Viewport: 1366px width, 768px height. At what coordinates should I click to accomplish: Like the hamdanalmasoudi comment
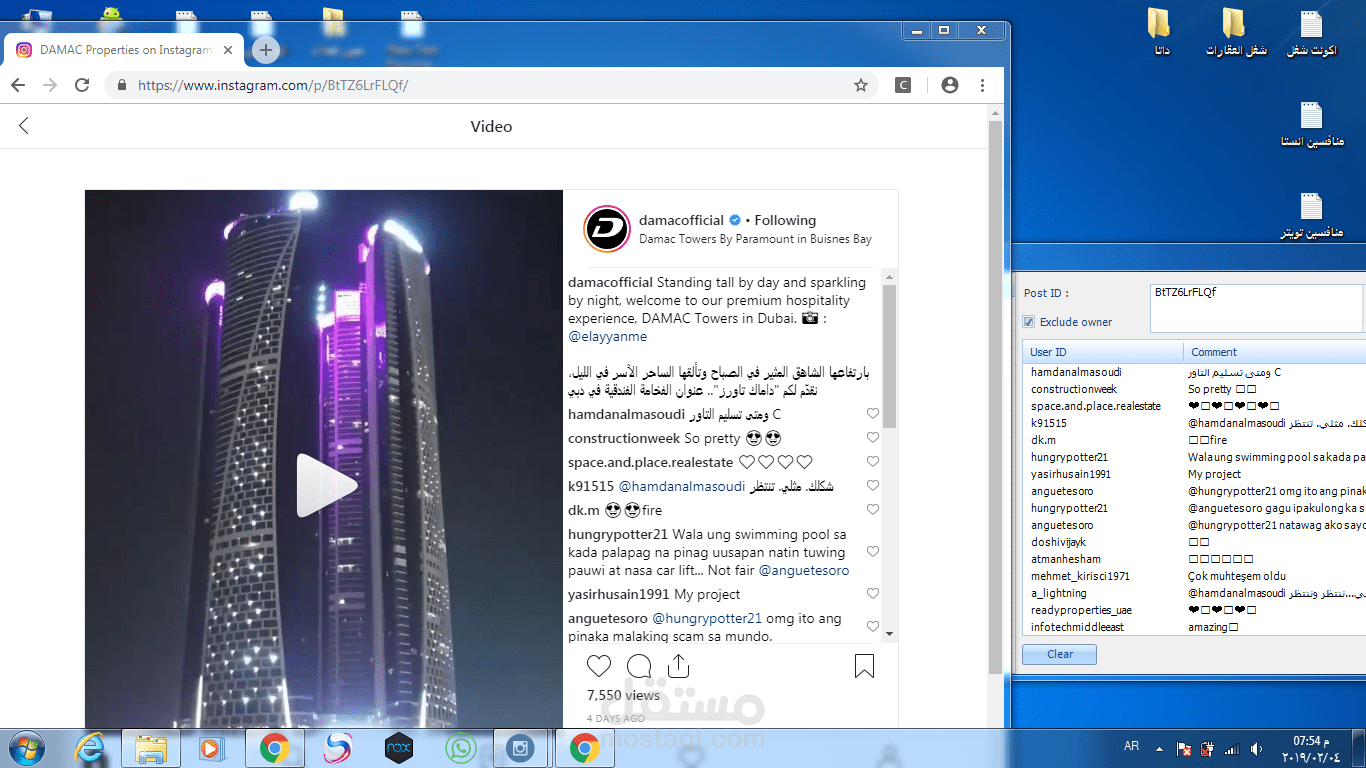(873, 414)
